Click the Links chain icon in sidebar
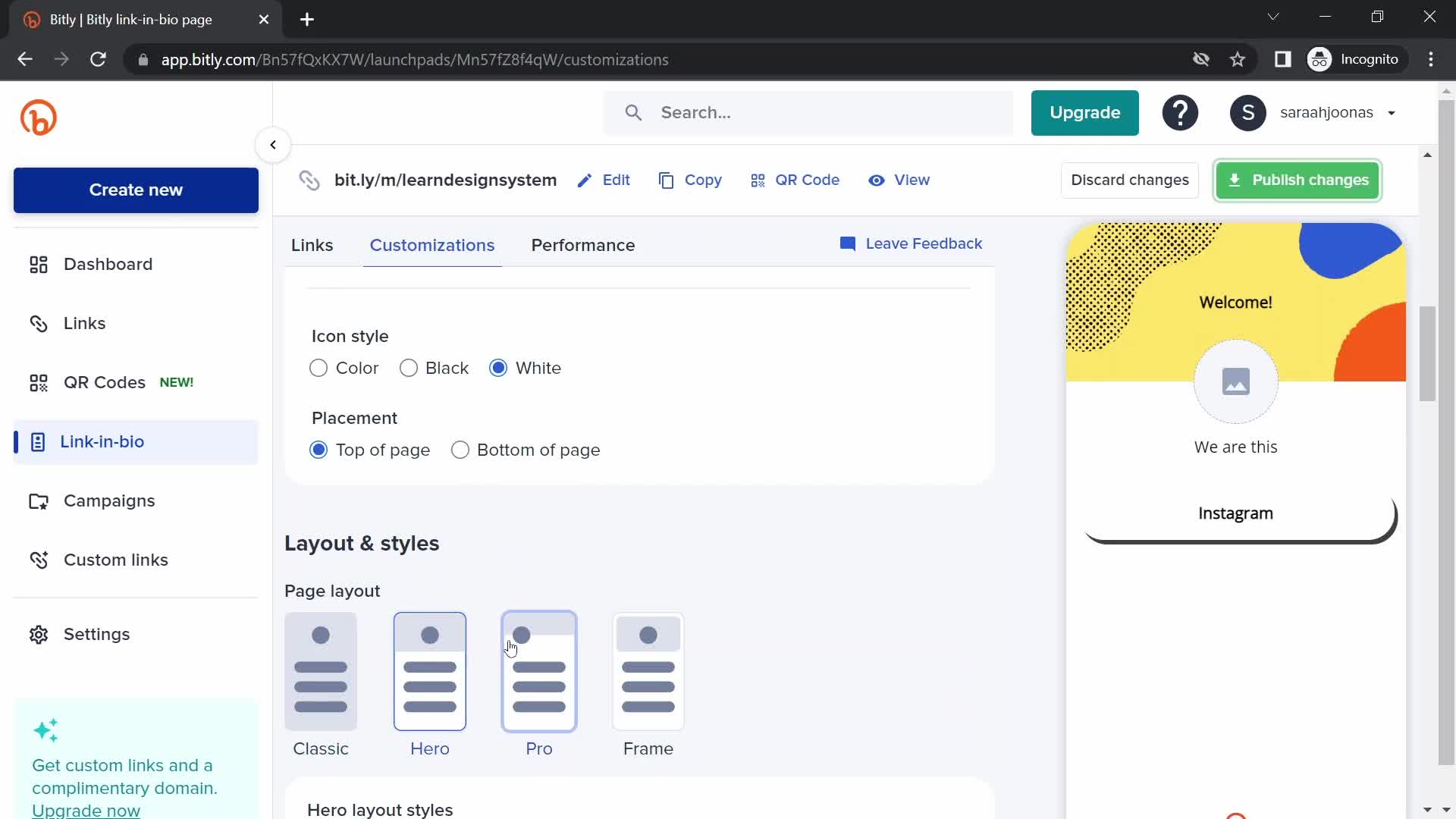The height and width of the screenshot is (819, 1456). pos(39,324)
